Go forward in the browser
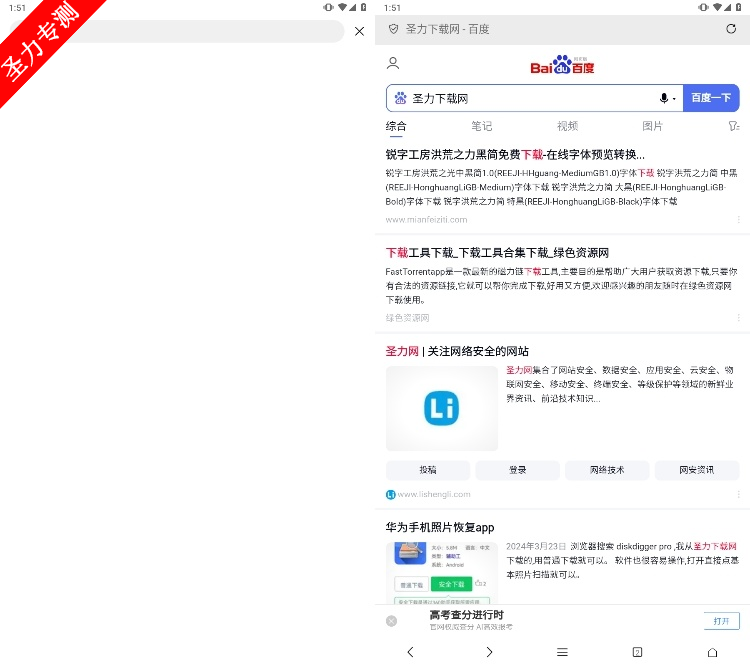 point(489,652)
